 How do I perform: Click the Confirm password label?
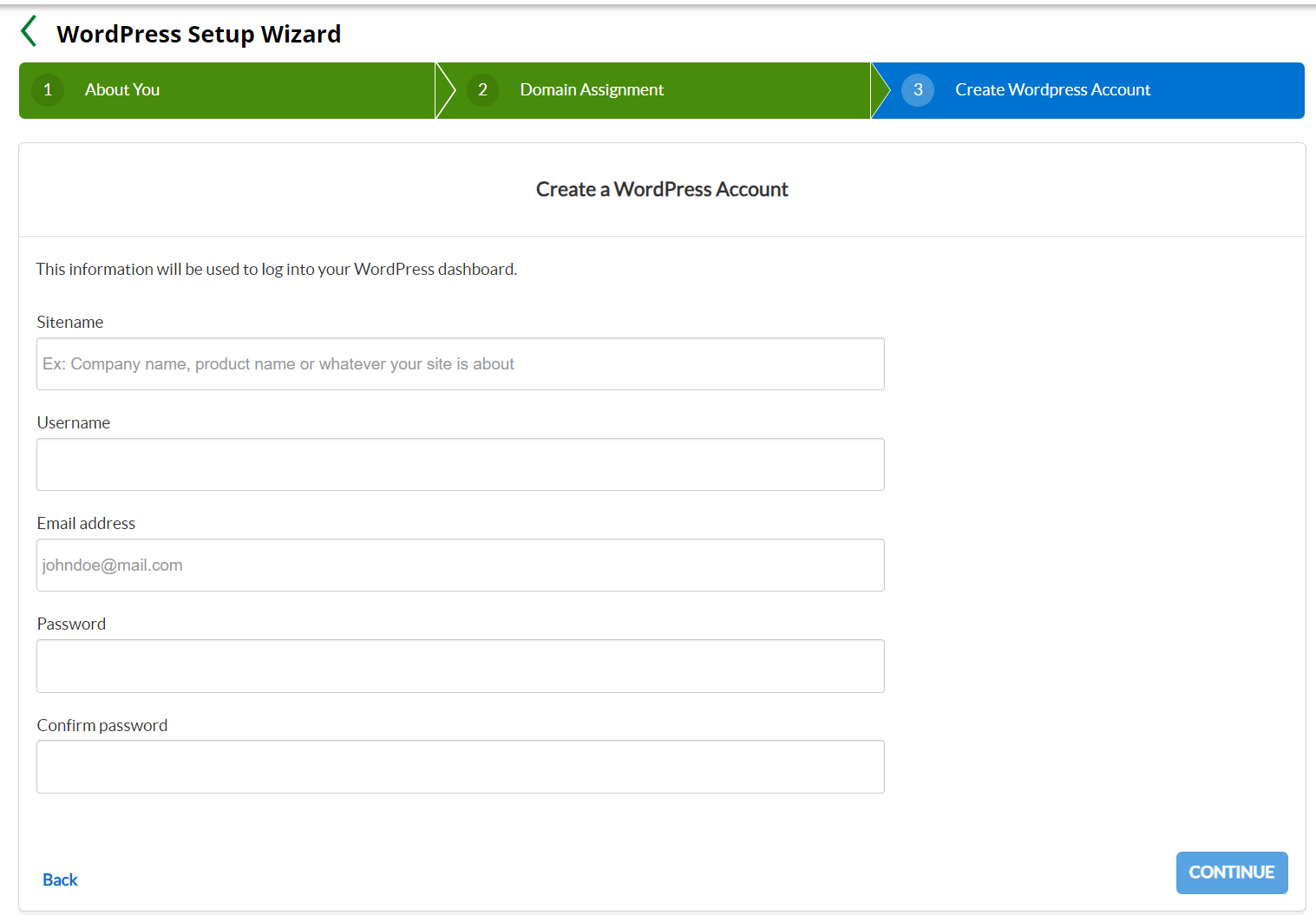coord(102,725)
